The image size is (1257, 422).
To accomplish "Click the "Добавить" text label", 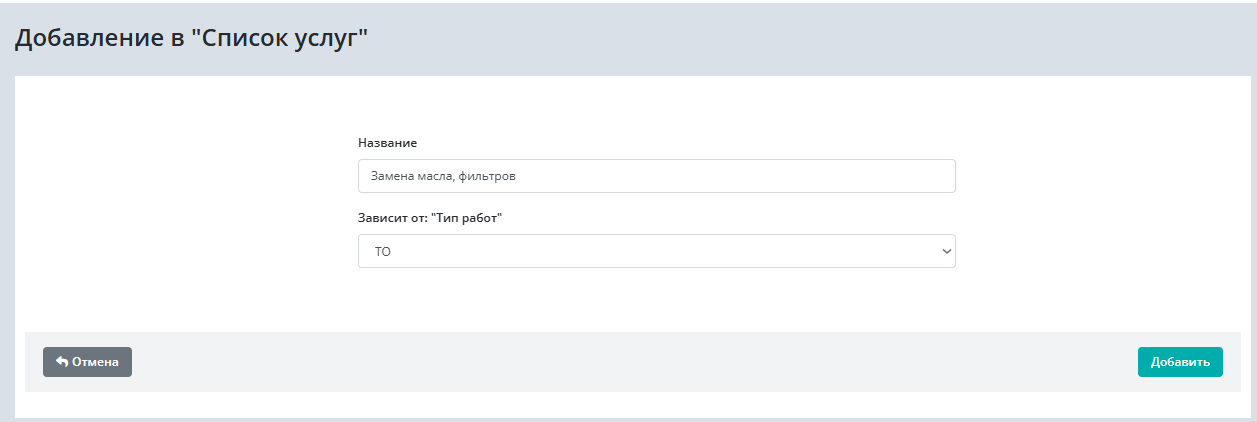I will click(1180, 362).
